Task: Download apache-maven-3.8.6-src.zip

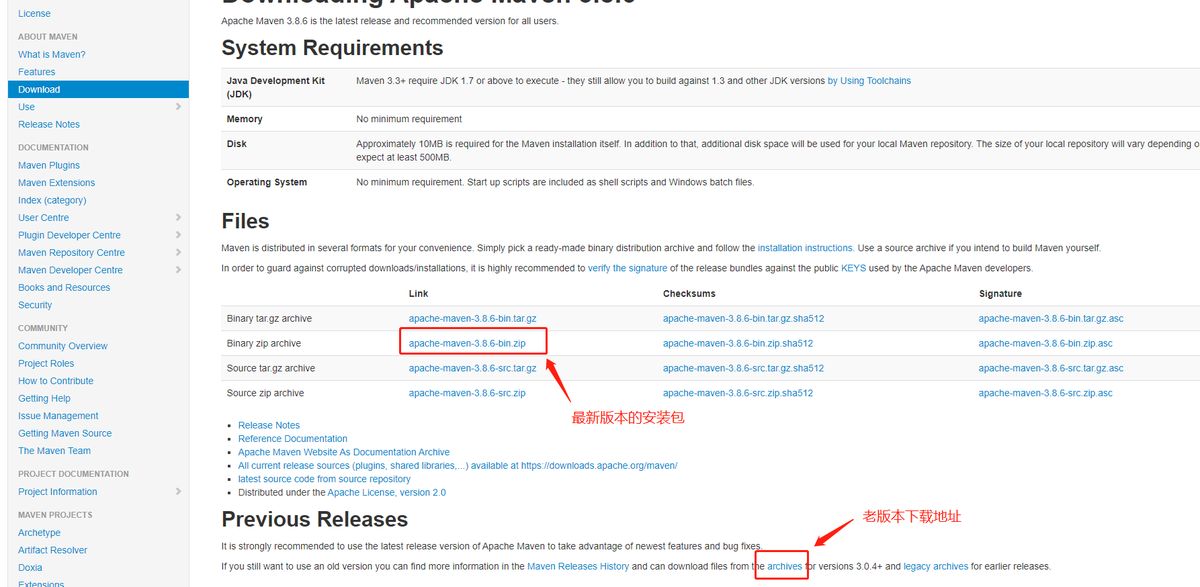Action: pos(467,394)
